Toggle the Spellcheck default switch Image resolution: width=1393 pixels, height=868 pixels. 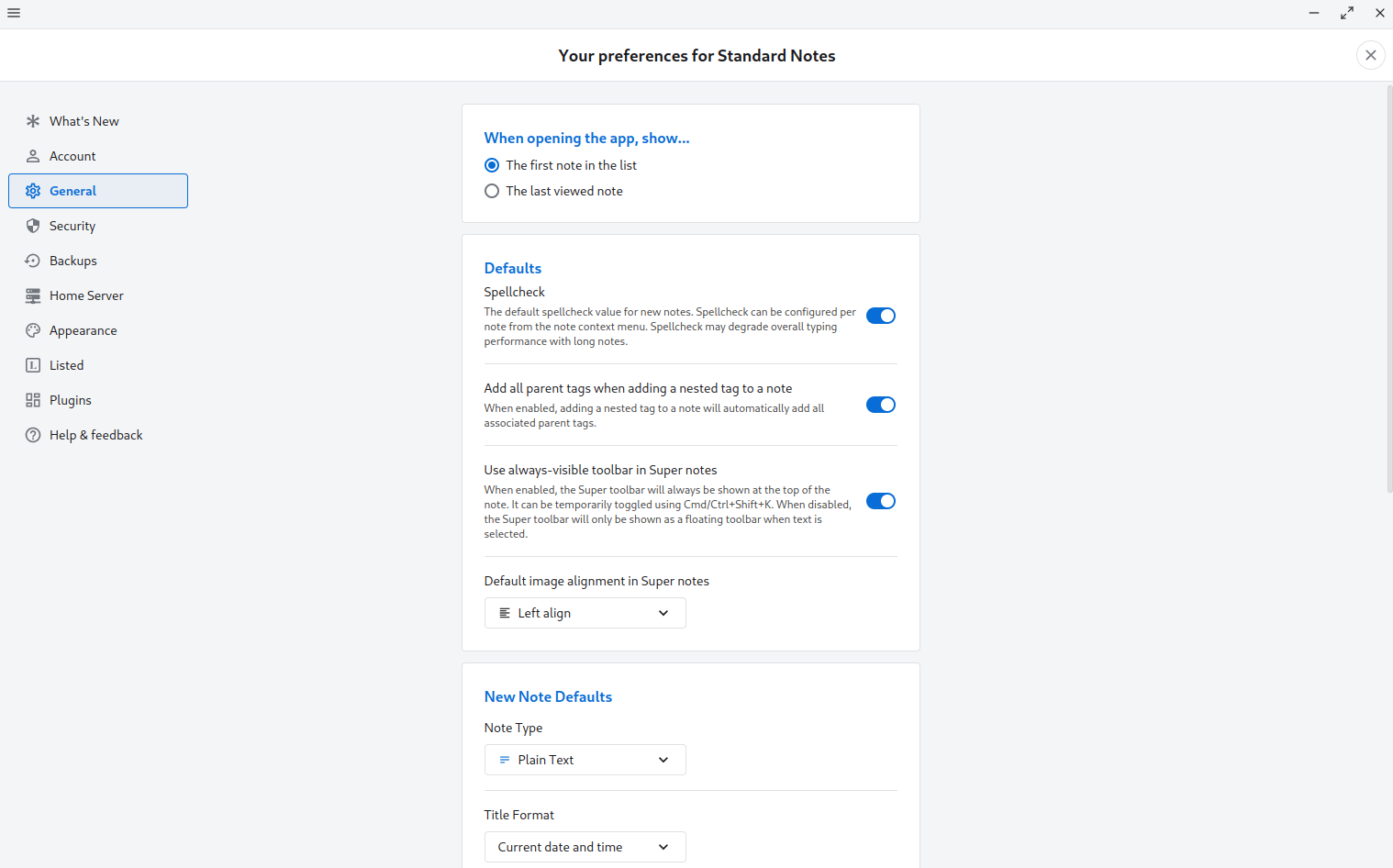[881, 316]
